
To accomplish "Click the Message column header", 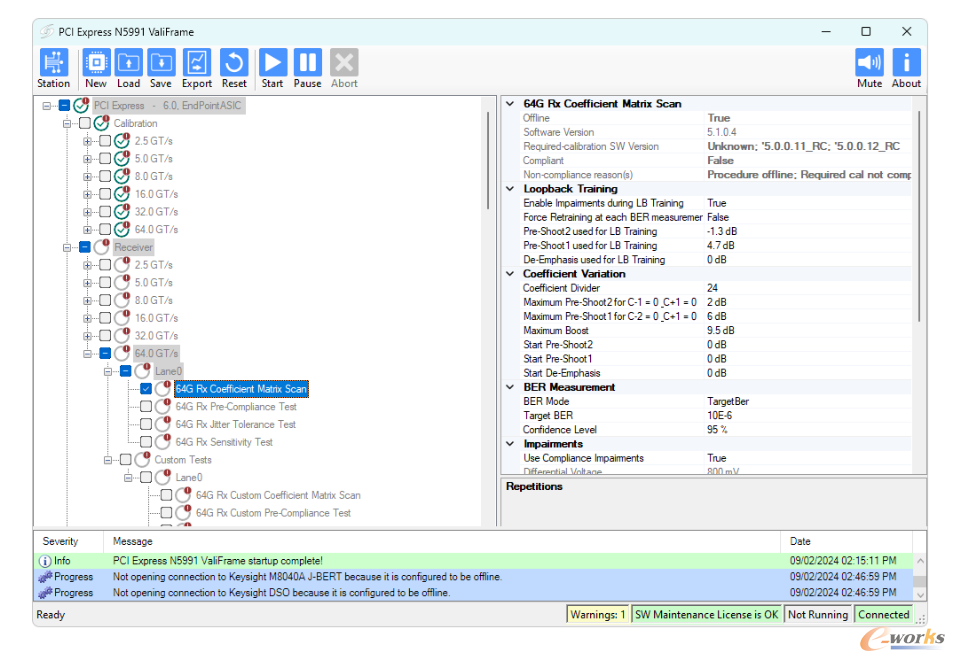I will [442, 541].
